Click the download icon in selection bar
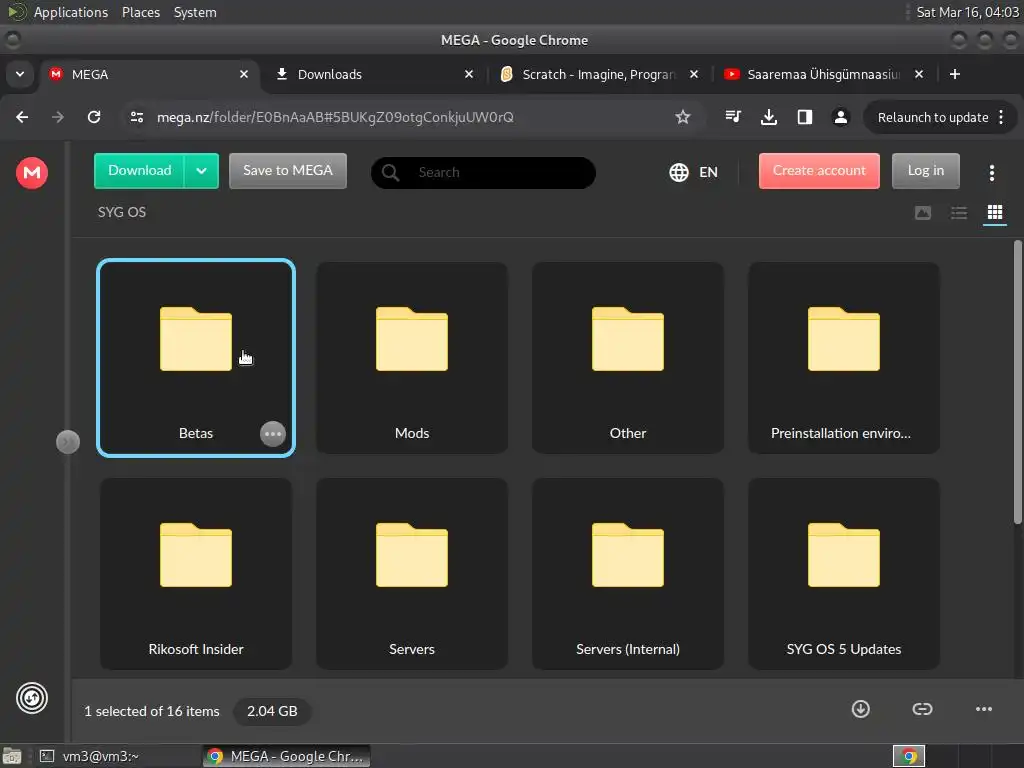The image size is (1024, 768). point(861,709)
